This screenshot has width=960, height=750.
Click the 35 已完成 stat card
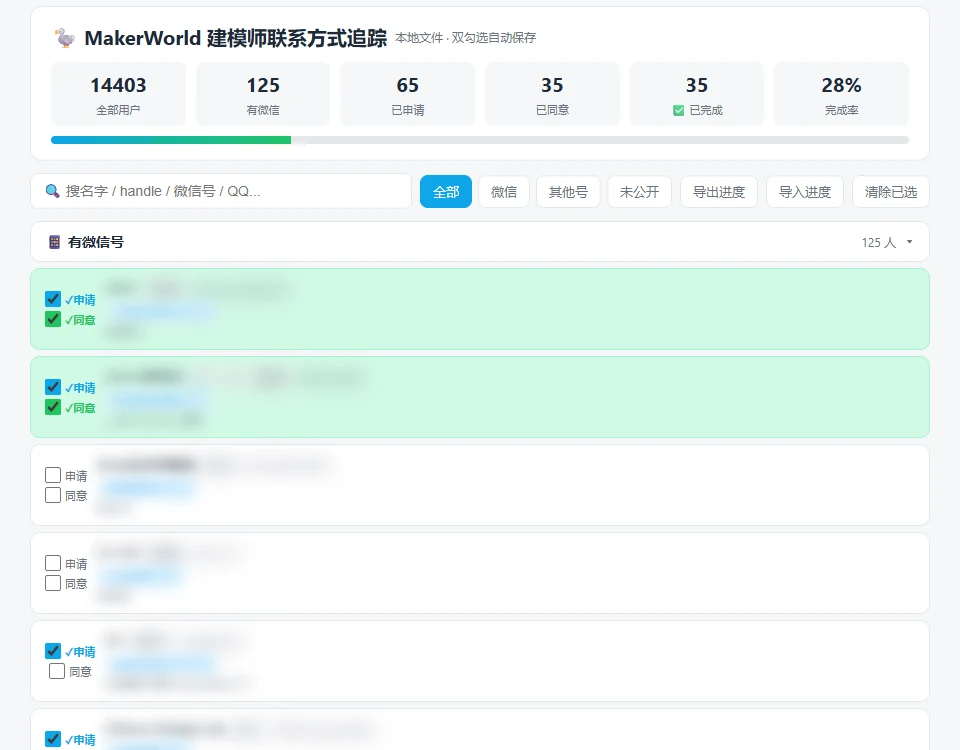(x=697, y=94)
